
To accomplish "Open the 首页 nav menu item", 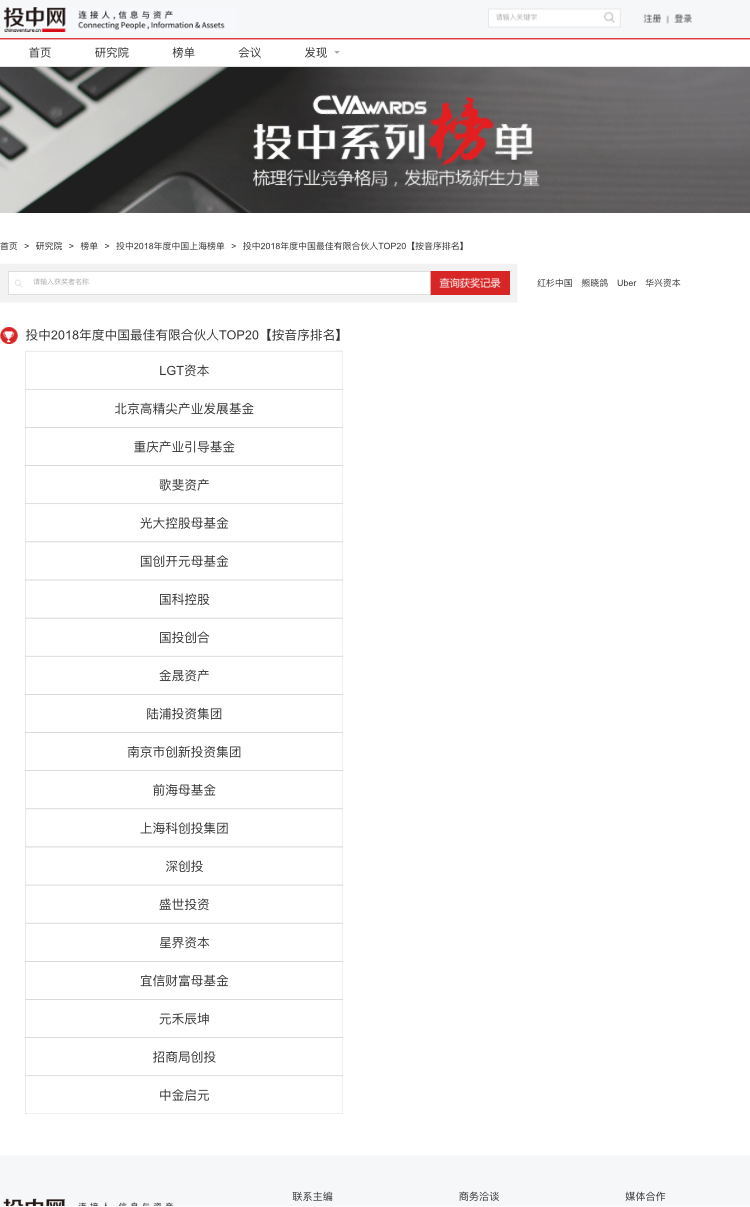I will 40,53.
